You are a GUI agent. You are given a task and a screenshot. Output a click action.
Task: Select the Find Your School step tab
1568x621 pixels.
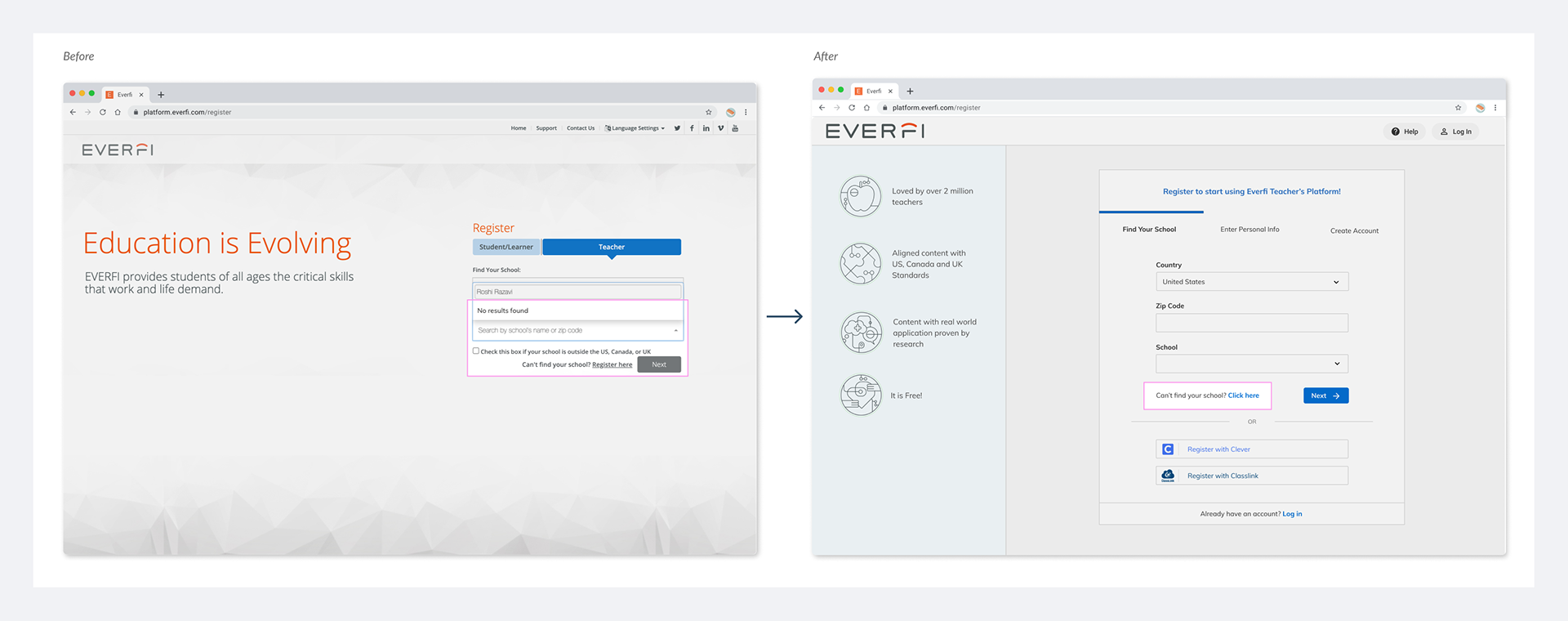[1149, 230]
